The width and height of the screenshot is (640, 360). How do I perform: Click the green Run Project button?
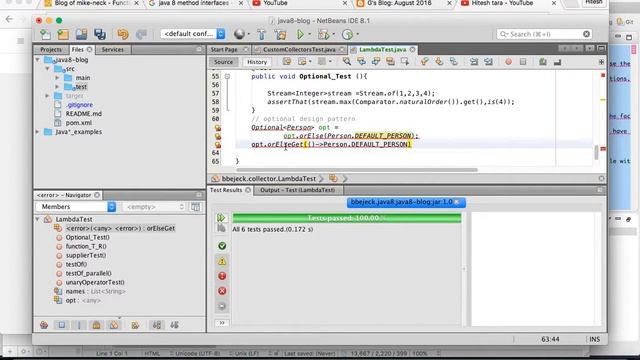[300, 35]
